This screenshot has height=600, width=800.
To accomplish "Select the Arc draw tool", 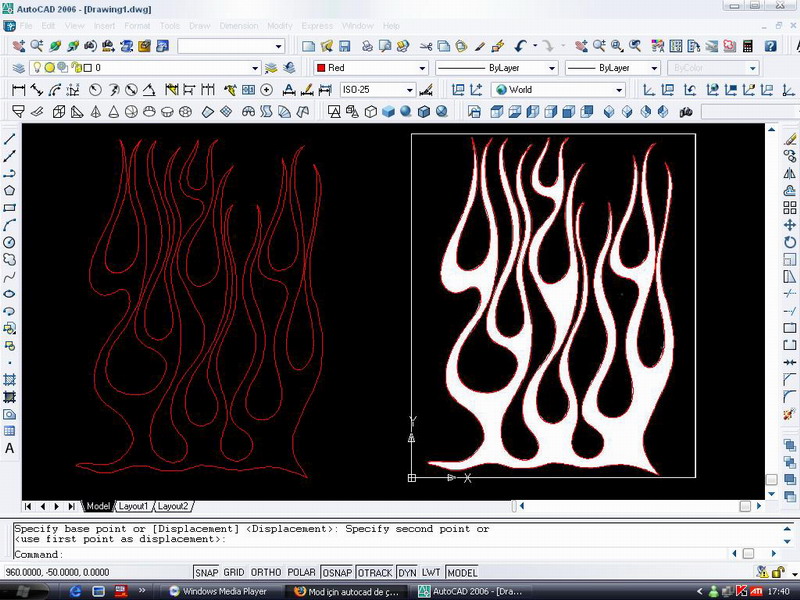I will click(x=9, y=225).
